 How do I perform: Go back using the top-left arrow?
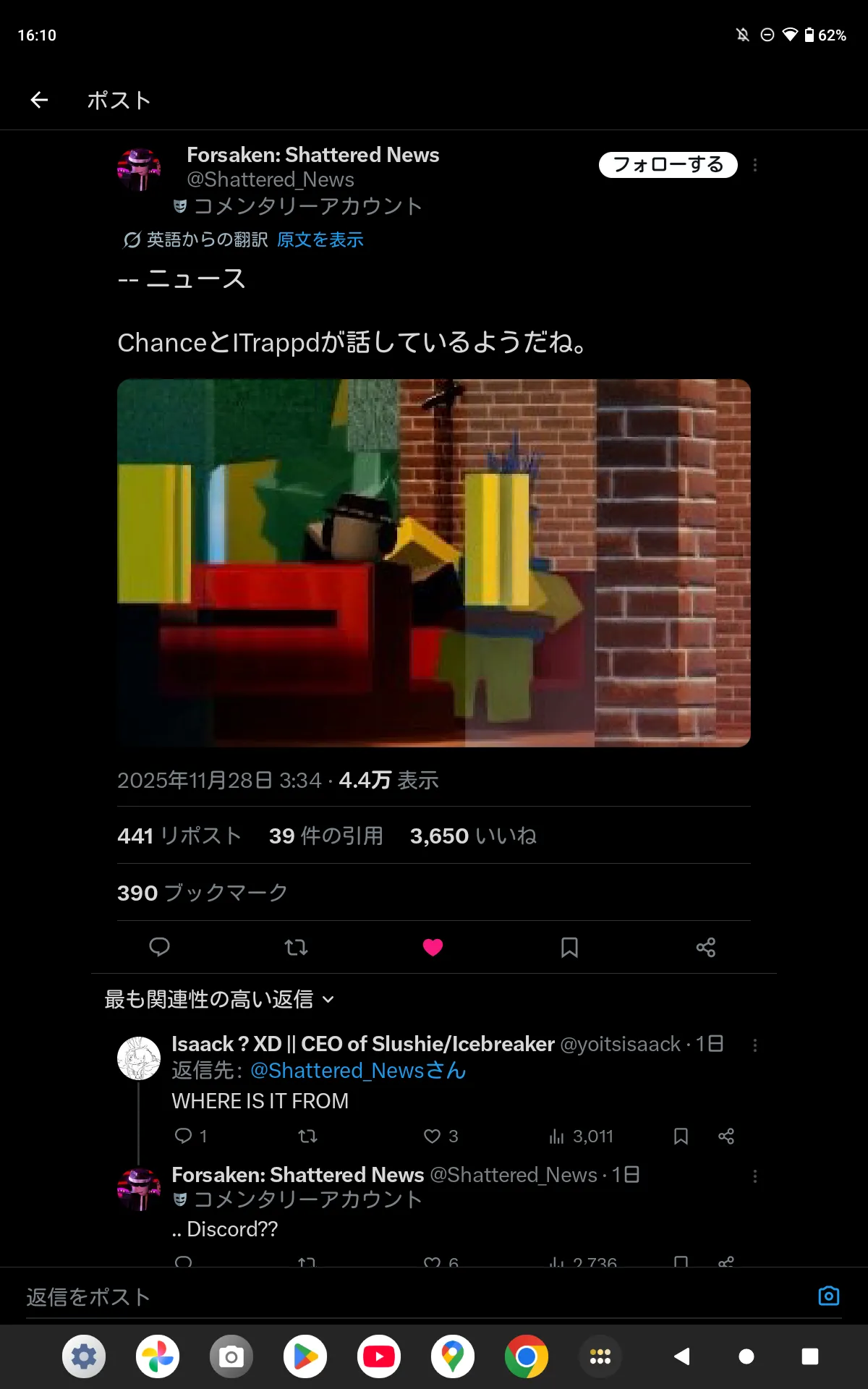[39, 100]
